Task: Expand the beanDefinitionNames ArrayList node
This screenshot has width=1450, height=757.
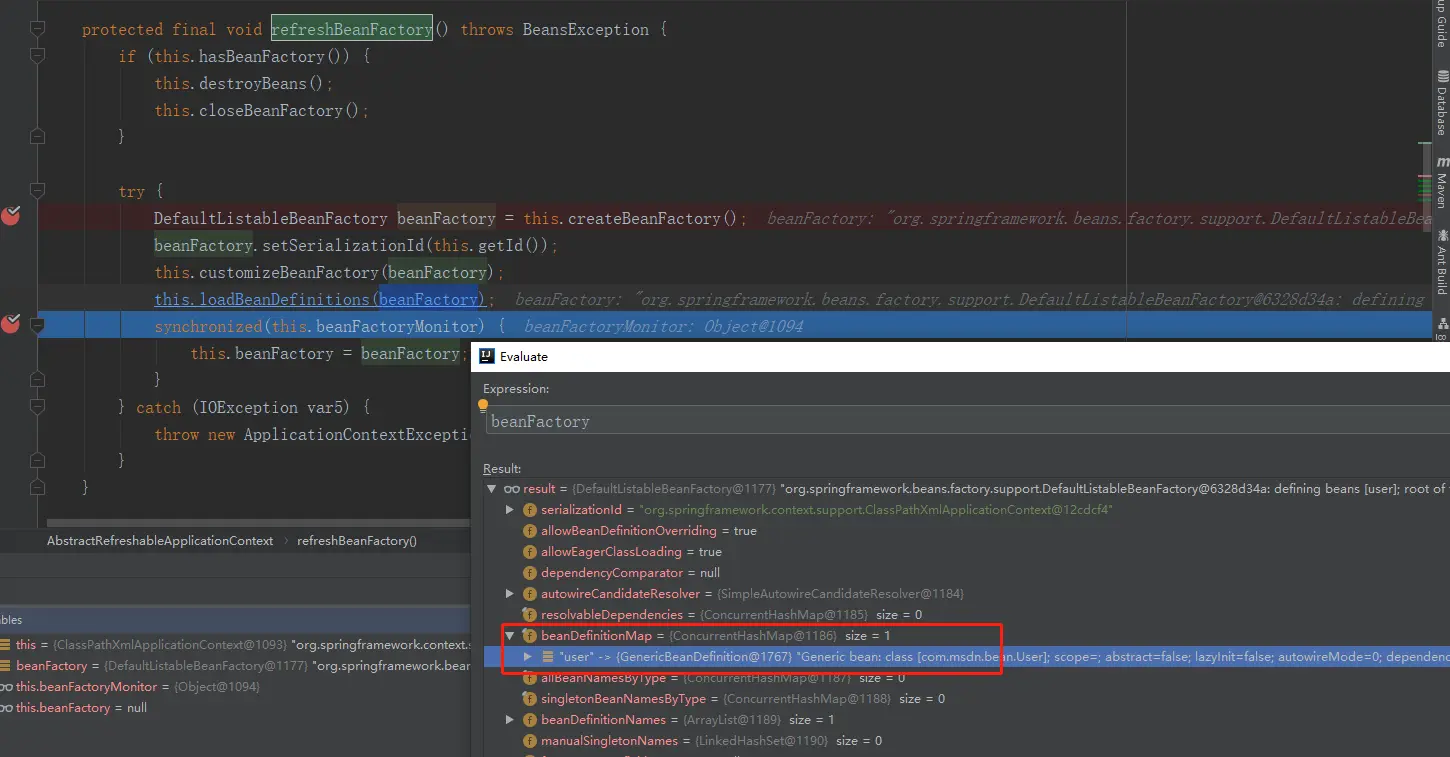Action: (510, 720)
